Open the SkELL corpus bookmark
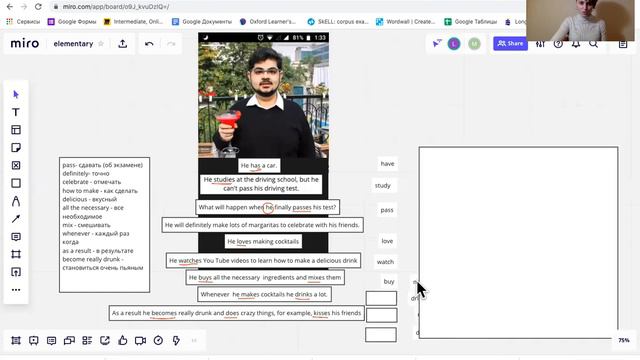The image size is (640, 360). click(x=338, y=22)
